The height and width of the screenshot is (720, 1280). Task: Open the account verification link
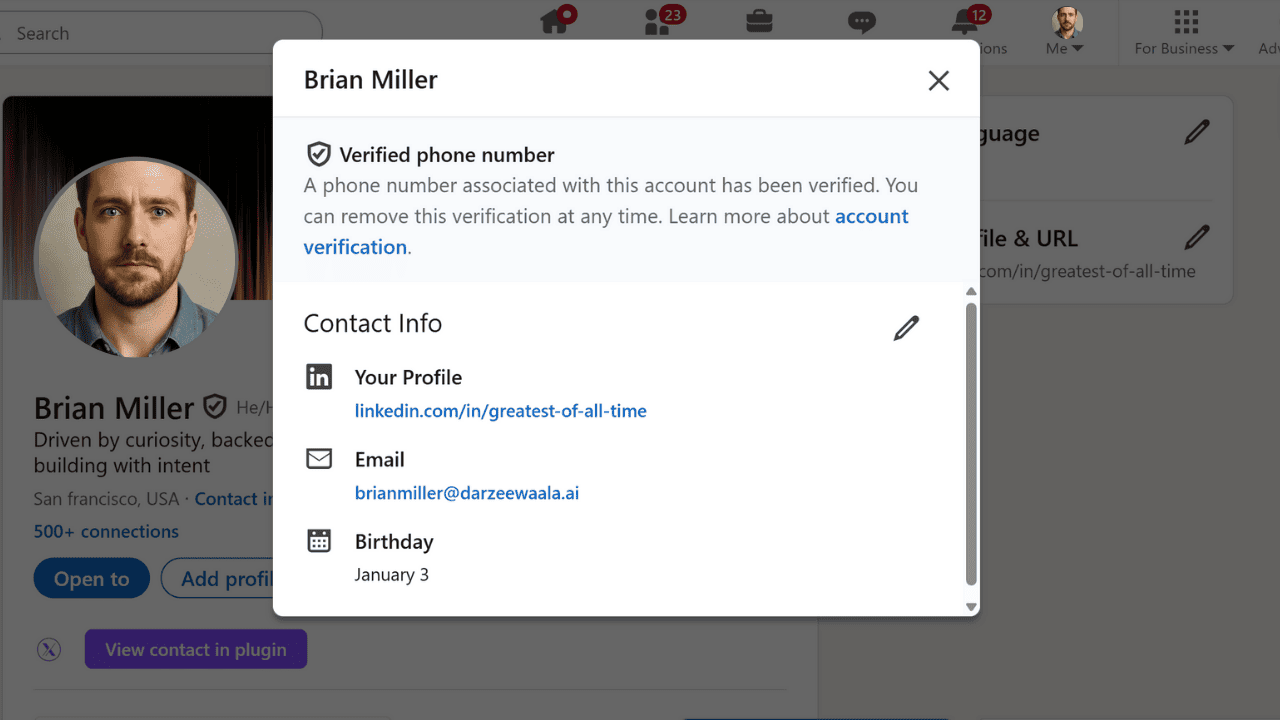[355, 247]
